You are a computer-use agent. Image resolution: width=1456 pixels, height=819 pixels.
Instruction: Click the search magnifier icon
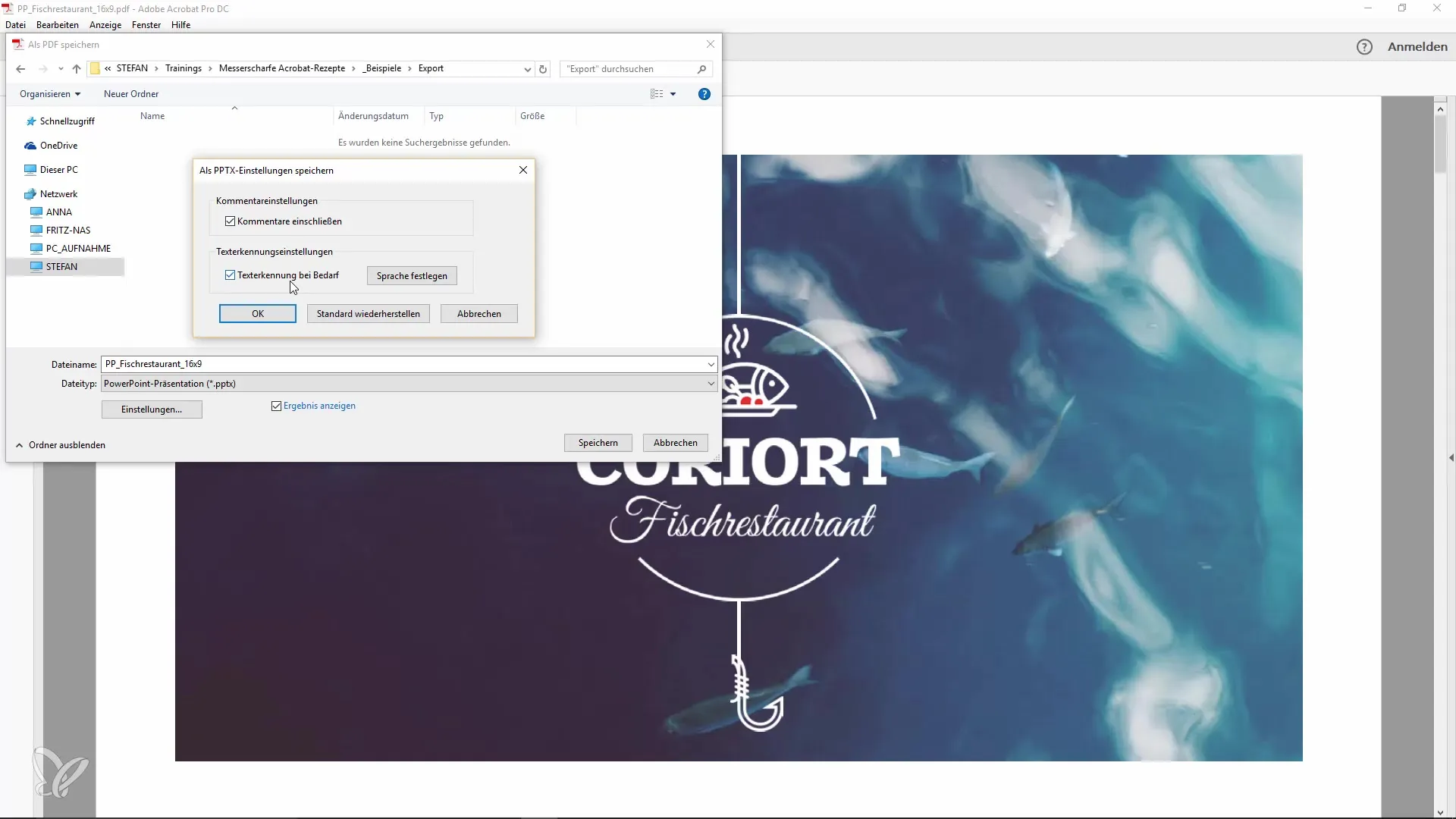coord(701,69)
